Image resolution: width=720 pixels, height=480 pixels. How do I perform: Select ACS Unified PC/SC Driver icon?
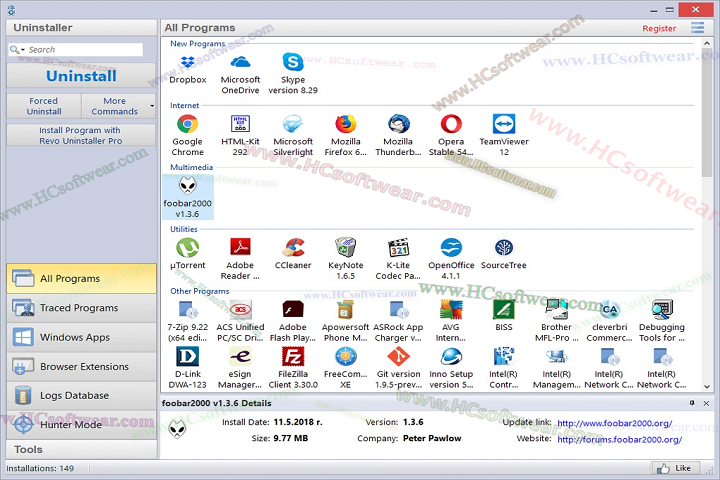pos(240,310)
